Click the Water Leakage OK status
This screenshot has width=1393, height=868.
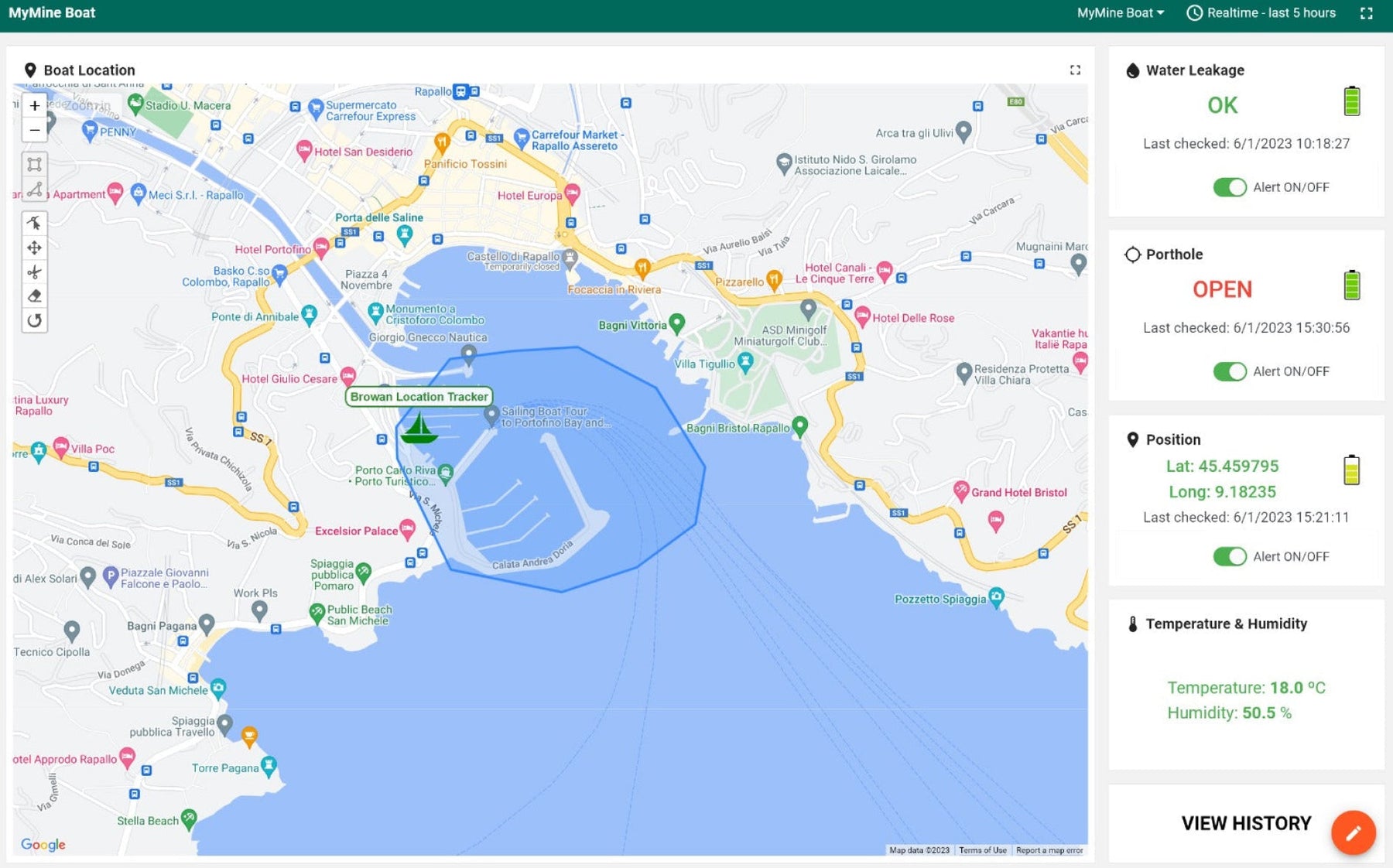[x=1222, y=105]
